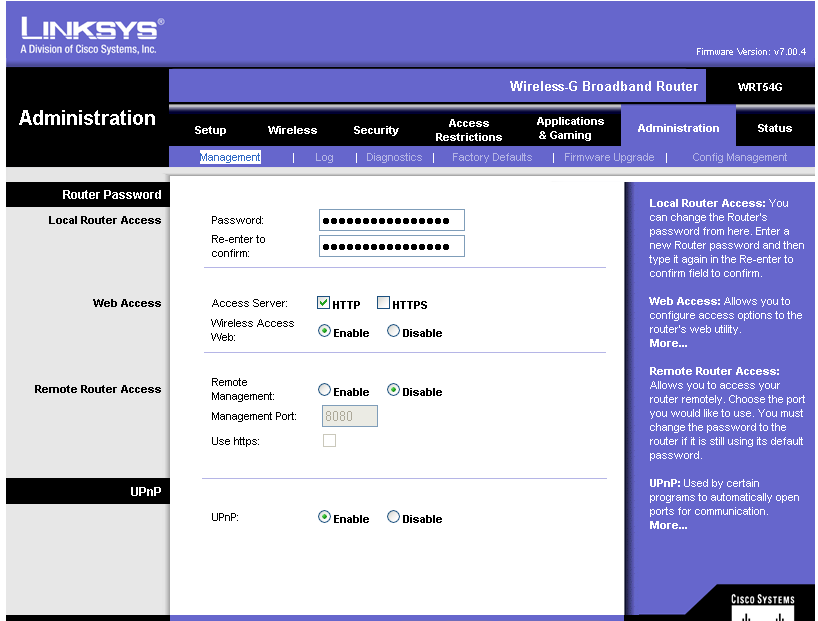Open the Security tab
Screen dimensions: 818x621
(376, 130)
